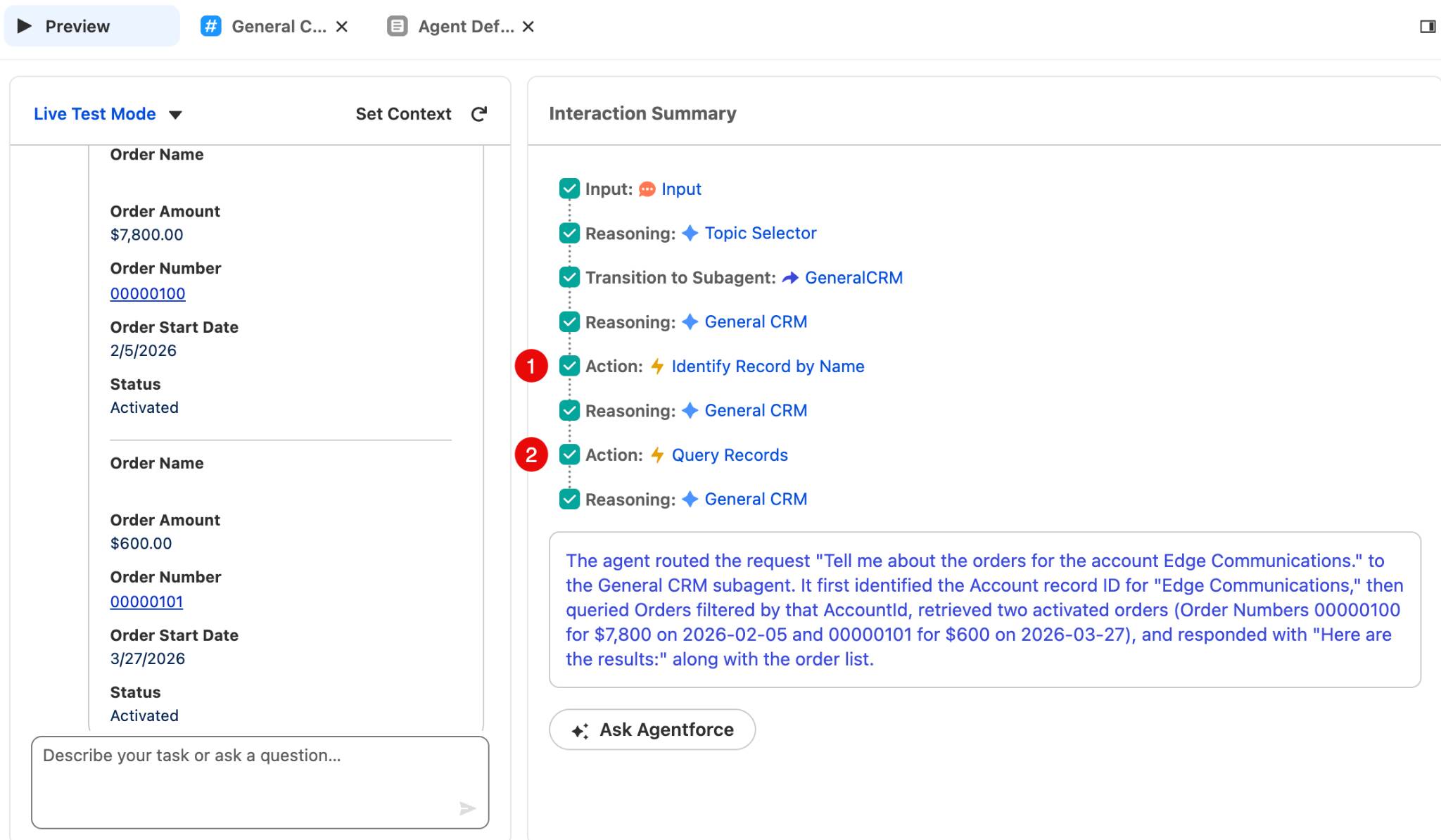Click the $7,800.00 order amount
The image size is (1441, 840).
(x=146, y=235)
